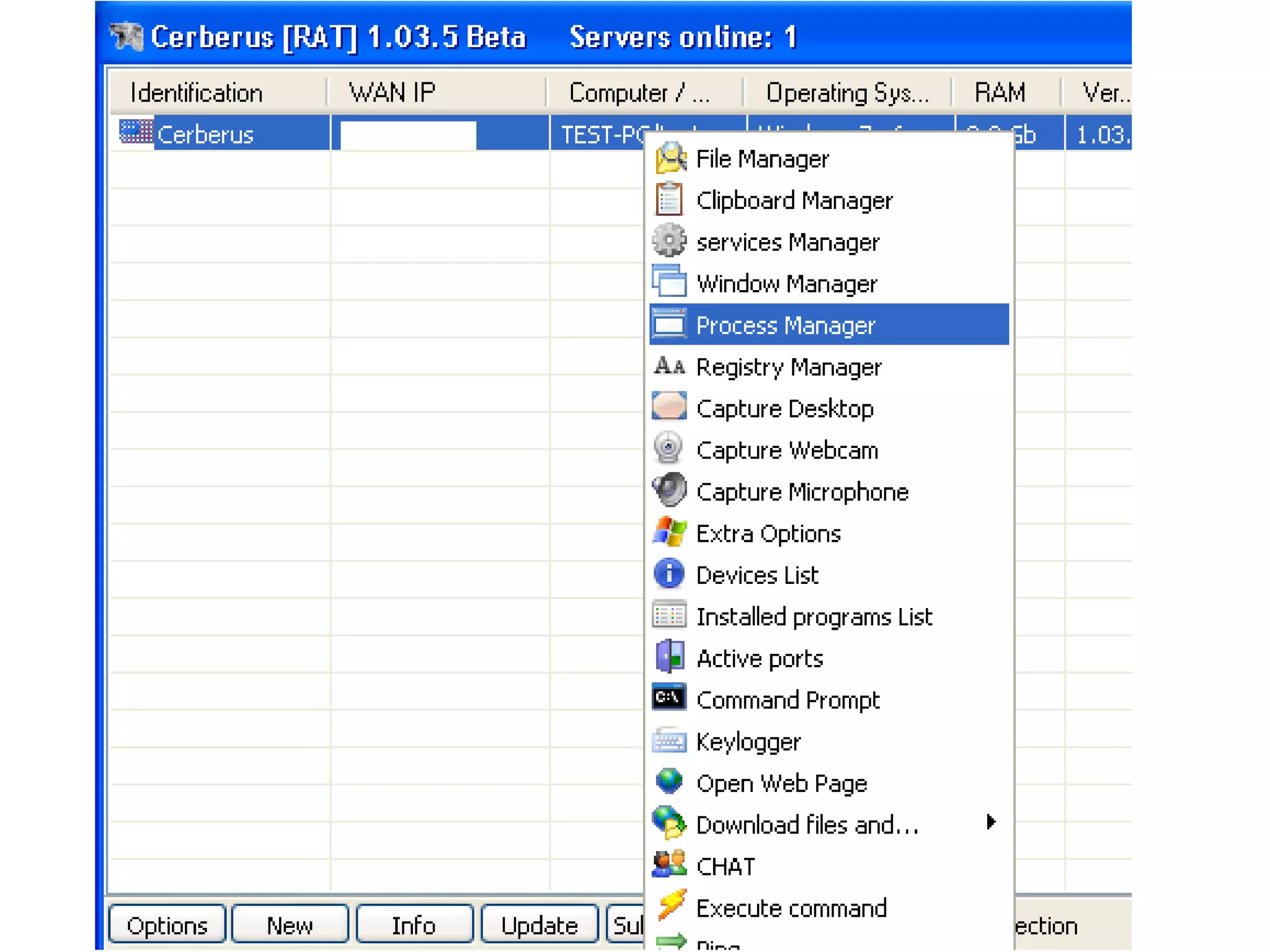The image size is (1270, 952).
Task: Click the Devices List info icon
Action: (x=670, y=574)
